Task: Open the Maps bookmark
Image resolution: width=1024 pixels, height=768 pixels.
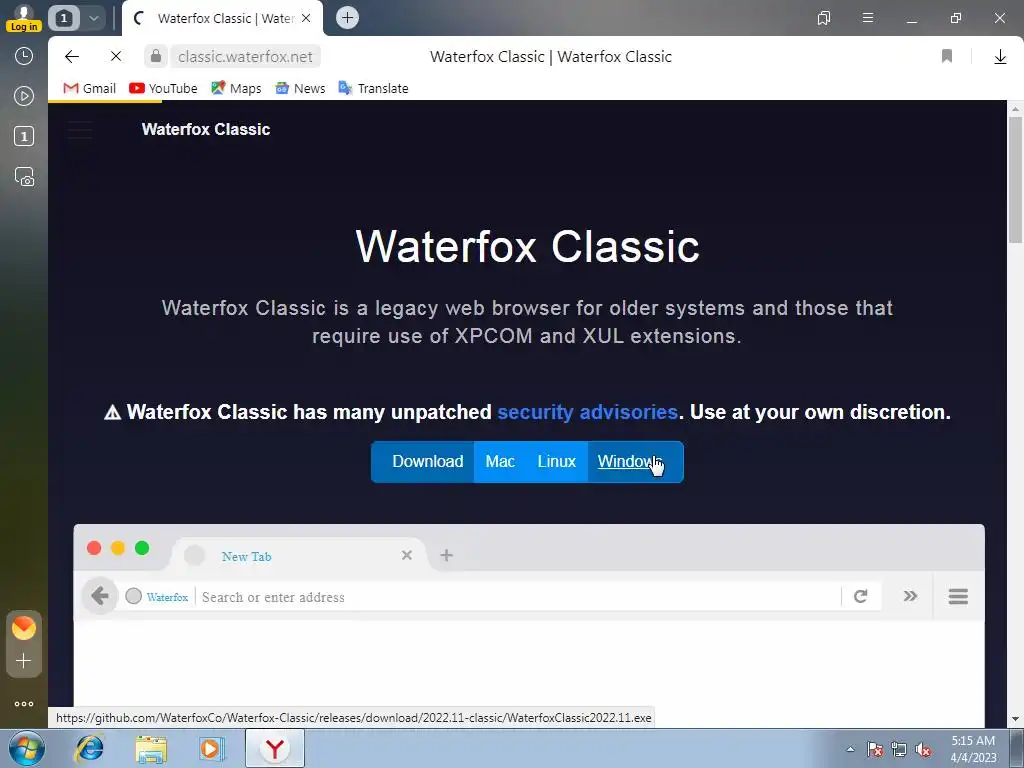Action: click(x=236, y=88)
